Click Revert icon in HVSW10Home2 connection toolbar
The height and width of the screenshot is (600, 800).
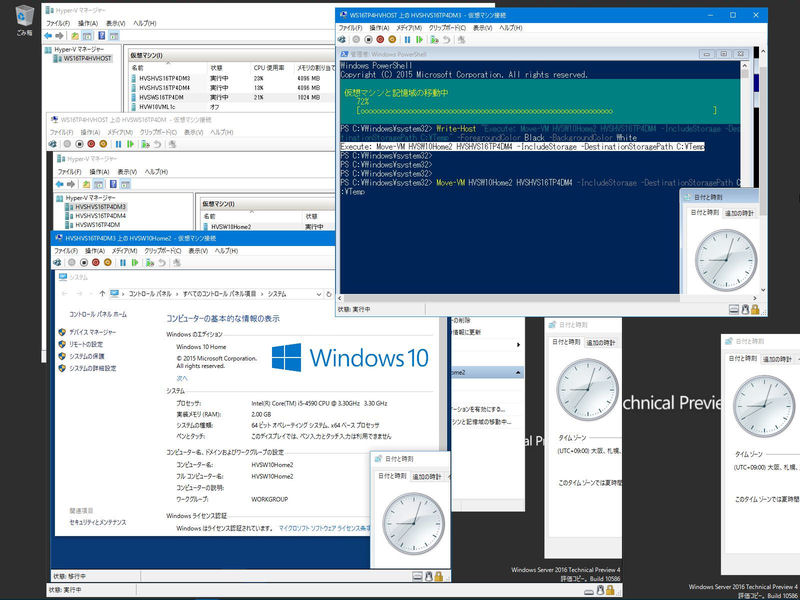pos(162,262)
